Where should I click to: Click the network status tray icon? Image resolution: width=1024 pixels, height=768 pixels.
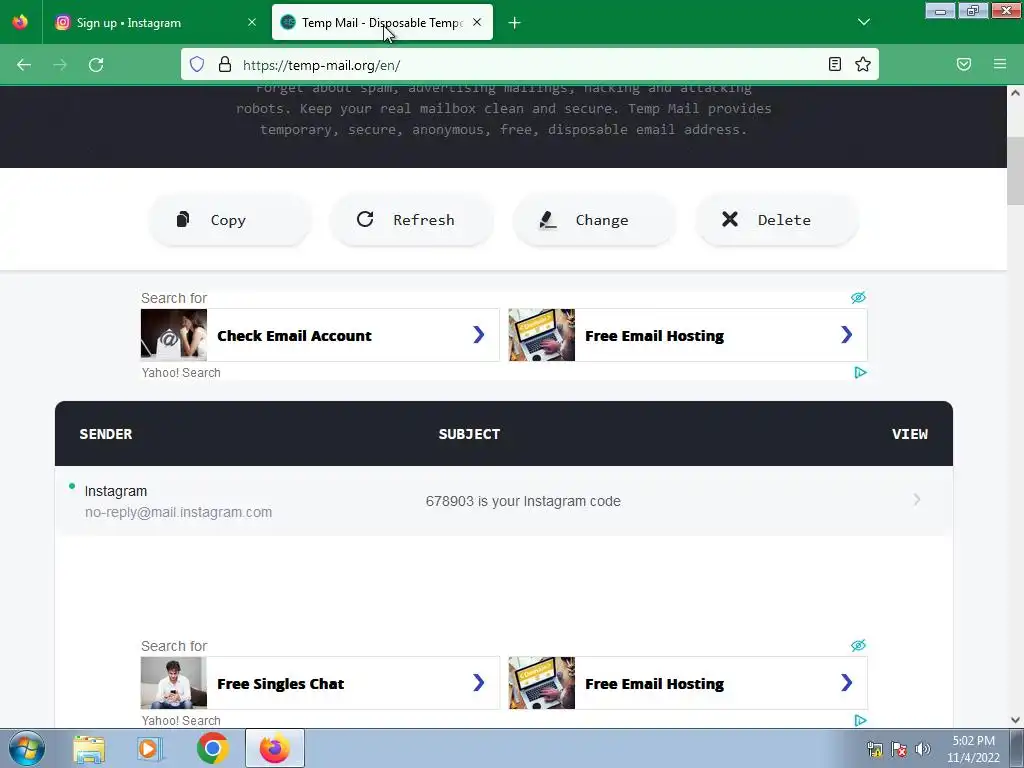[874, 749]
